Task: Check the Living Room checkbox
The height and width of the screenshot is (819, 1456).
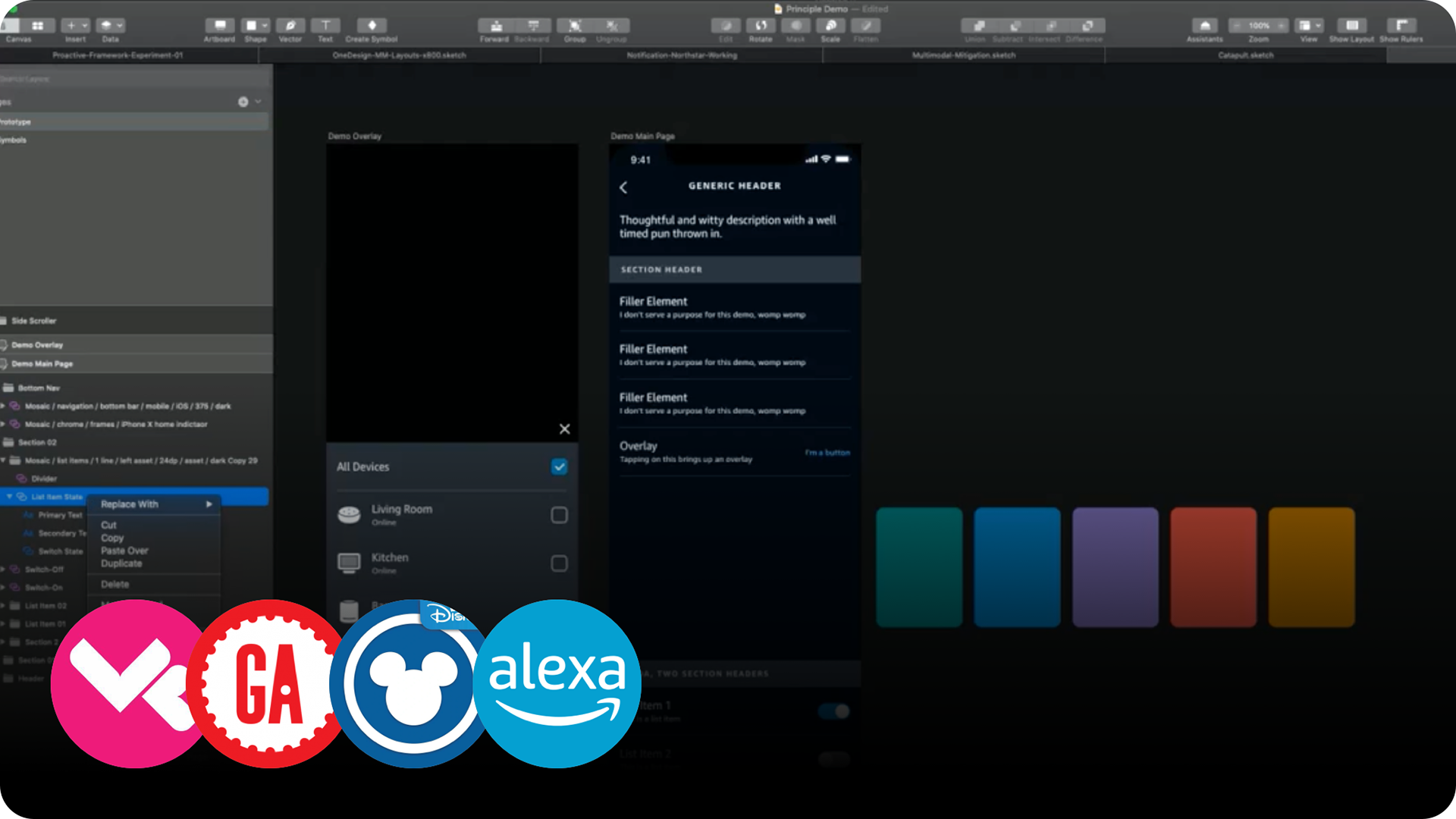Action: pos(559,516)
